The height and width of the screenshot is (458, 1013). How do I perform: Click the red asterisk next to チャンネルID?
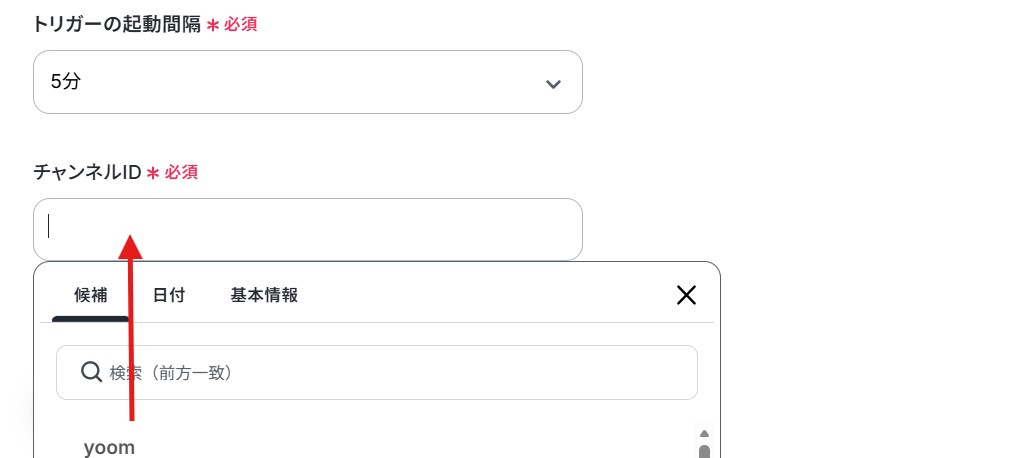click(152, 173)
